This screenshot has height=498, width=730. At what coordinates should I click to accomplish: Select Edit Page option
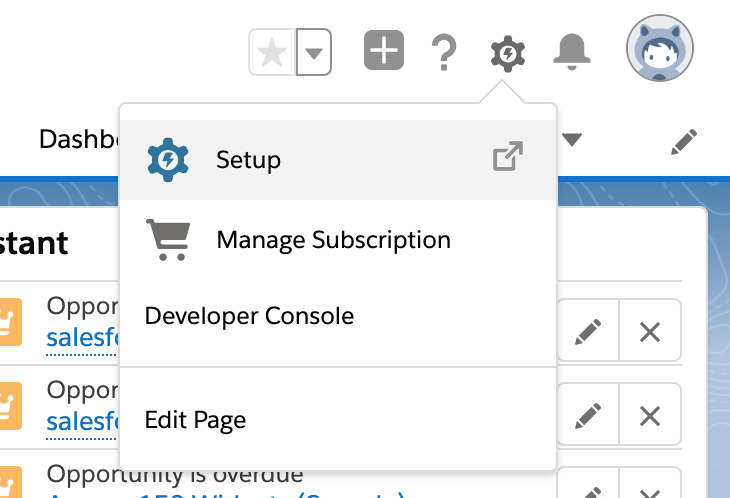point(195,420)
